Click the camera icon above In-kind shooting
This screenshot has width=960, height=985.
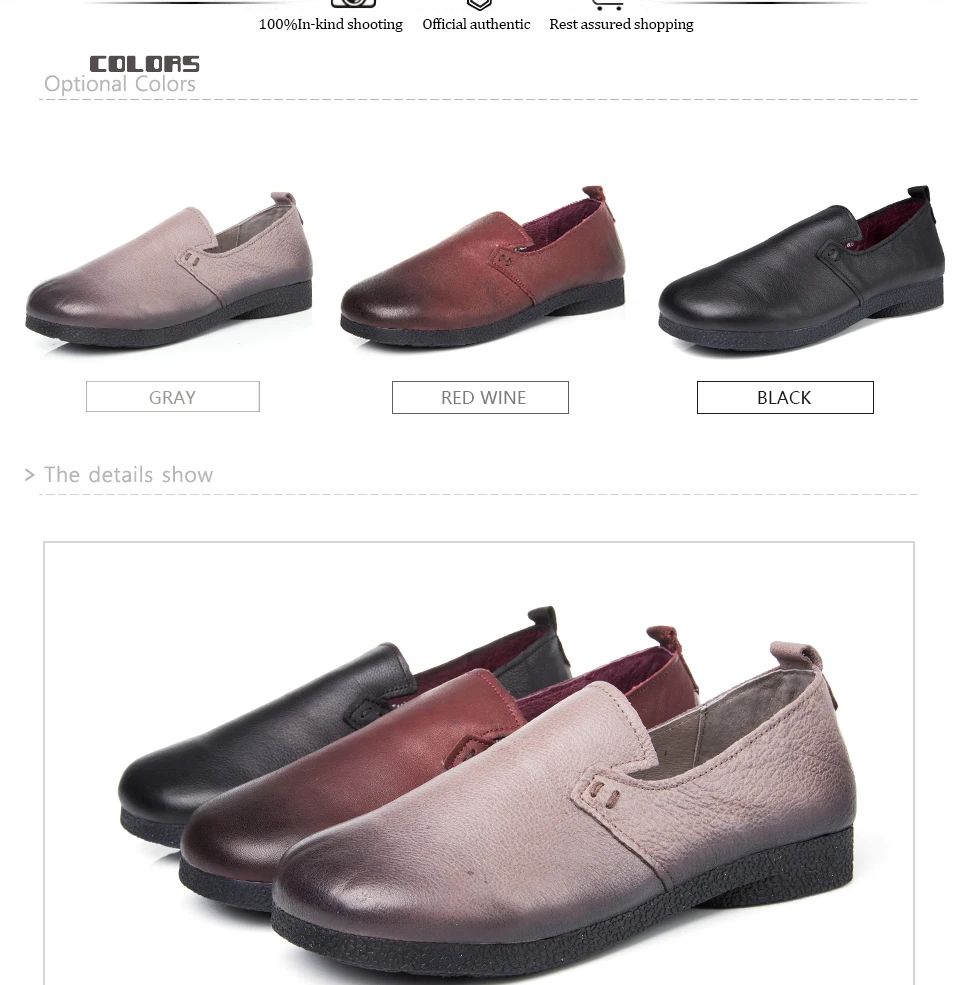tap(353, 3)
